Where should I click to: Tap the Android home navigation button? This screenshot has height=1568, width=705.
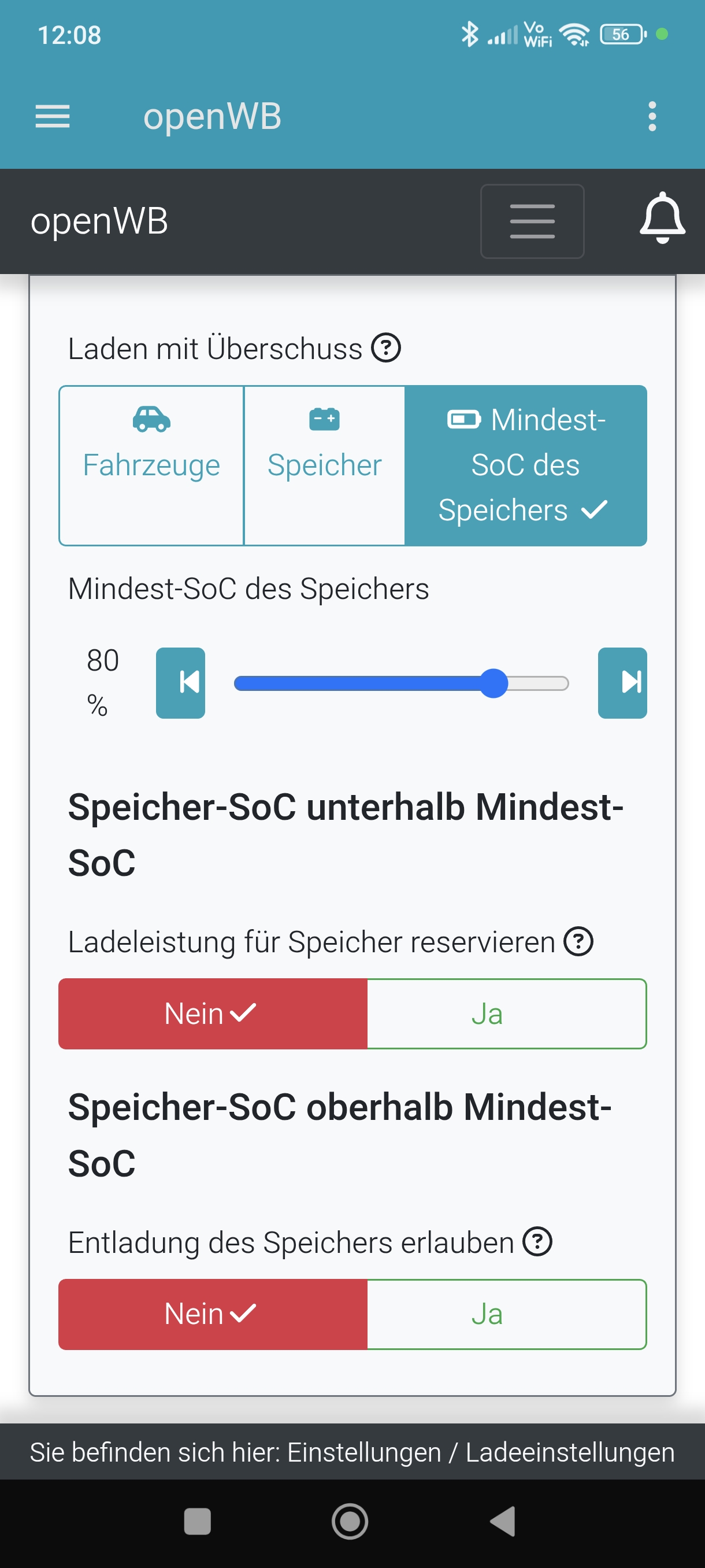(x=350, y=1521)
